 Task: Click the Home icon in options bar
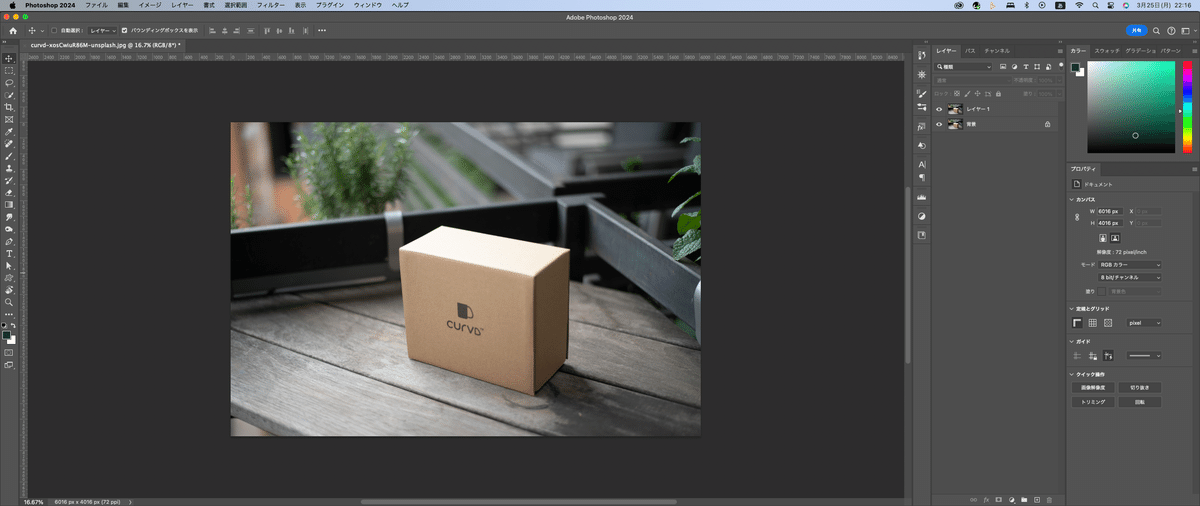[13, 30]
